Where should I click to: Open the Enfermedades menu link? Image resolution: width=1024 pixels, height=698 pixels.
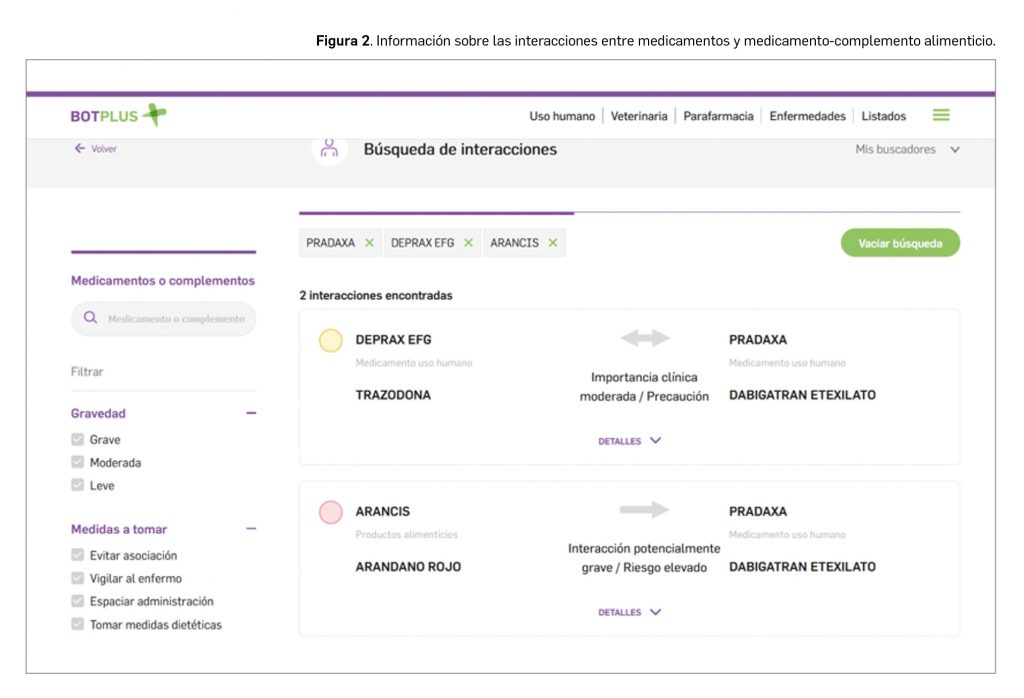(x=807, y=116)
